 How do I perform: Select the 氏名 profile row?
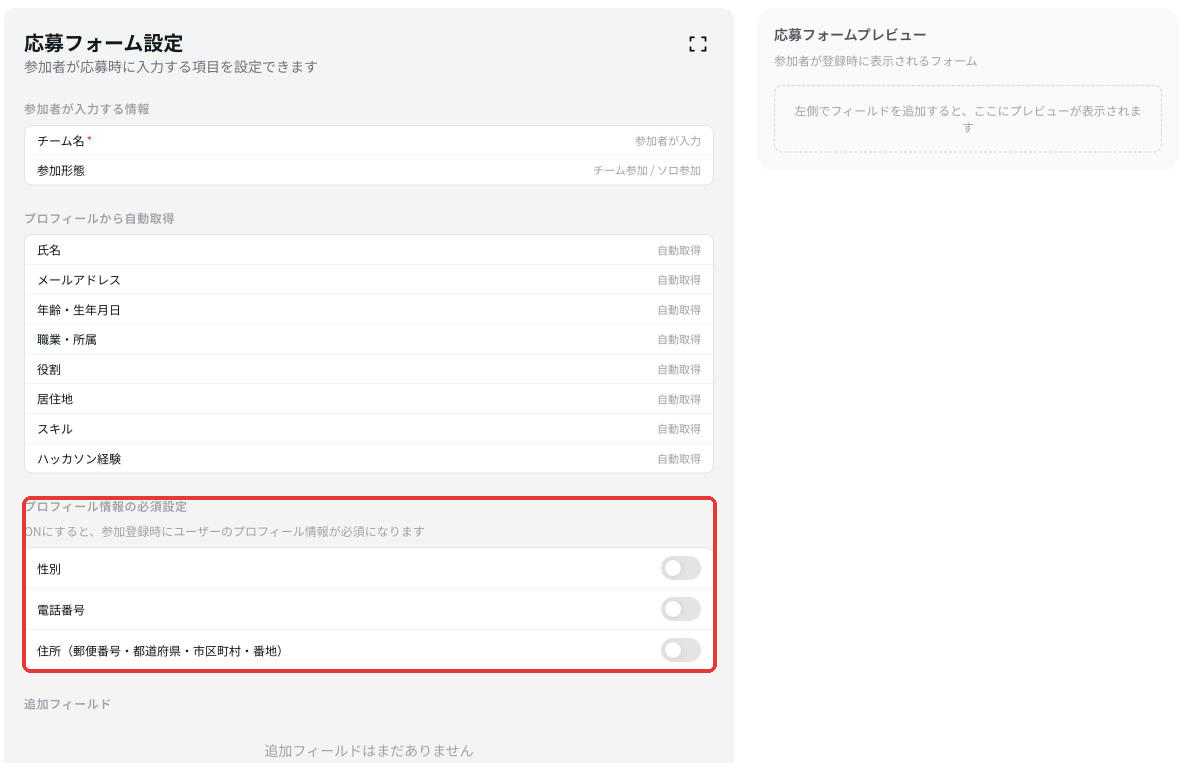pos(368,250)
